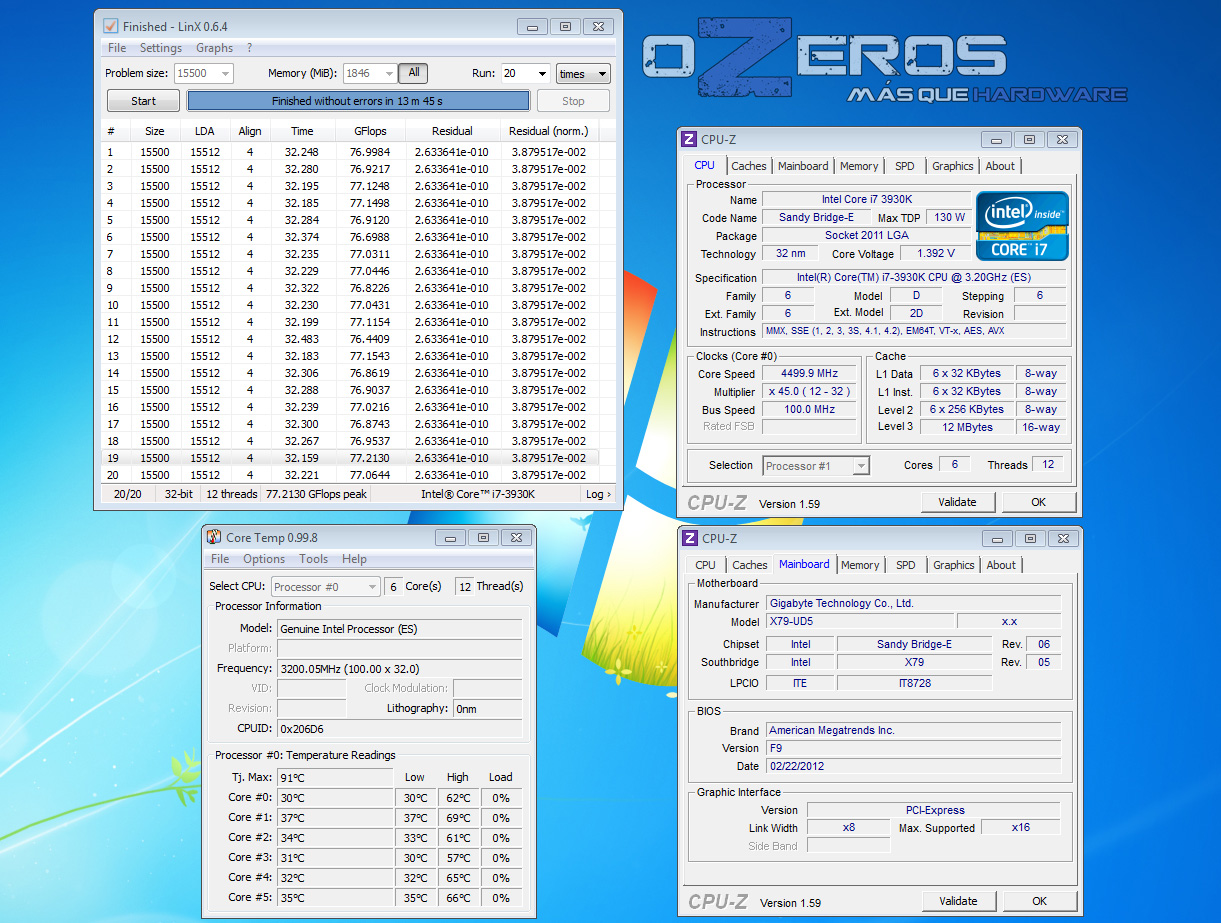1221x923 pixels.
Task: Open the Select CPU Processor #0 dropdown
Action: pos(326,587)
